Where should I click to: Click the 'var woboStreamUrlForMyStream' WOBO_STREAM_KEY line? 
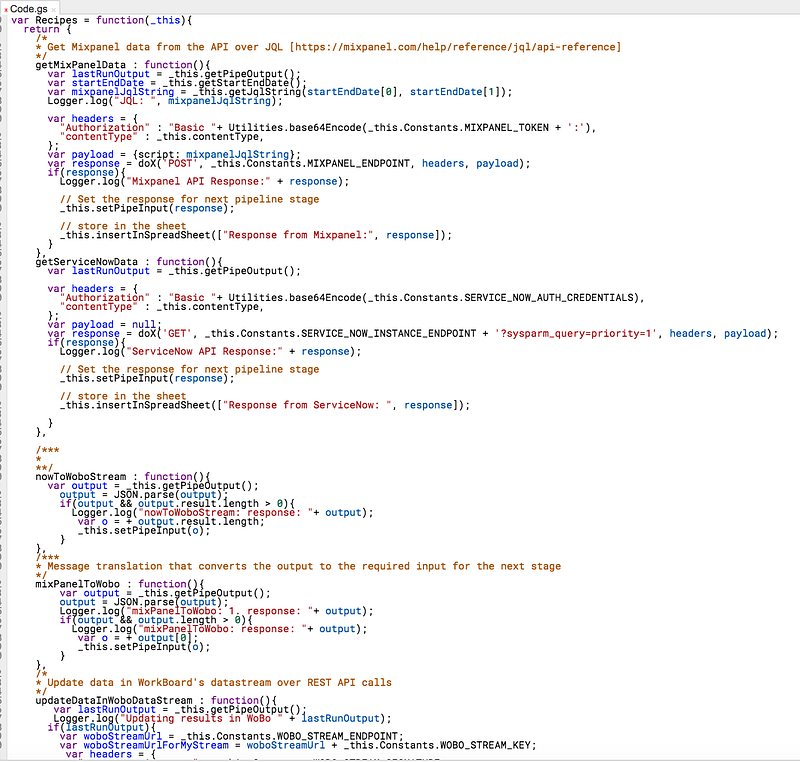click(298, 745)
